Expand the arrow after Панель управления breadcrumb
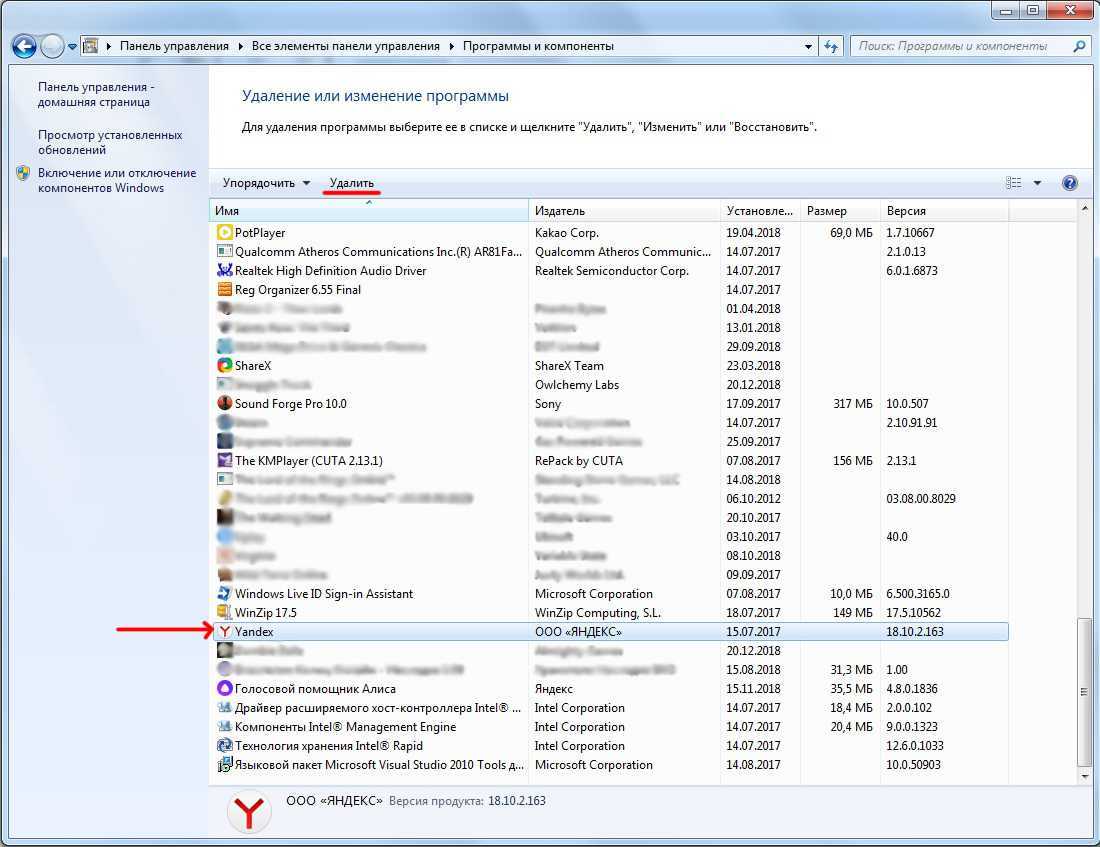The height and width of the screenshot is (847, 1100). pos(240,46)
